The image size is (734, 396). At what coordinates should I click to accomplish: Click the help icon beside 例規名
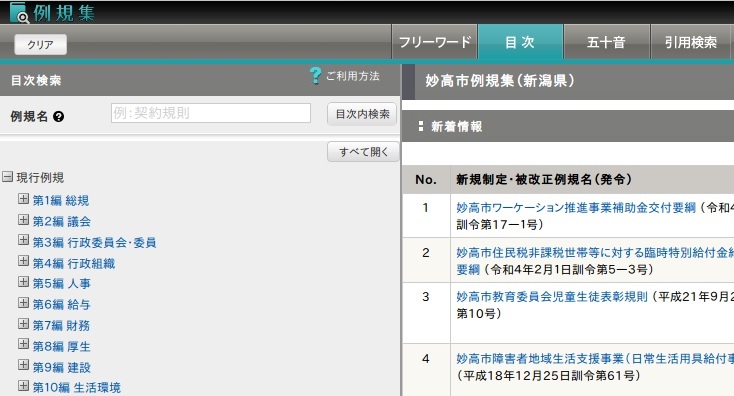pyautogui.click(x=59, y=117)
